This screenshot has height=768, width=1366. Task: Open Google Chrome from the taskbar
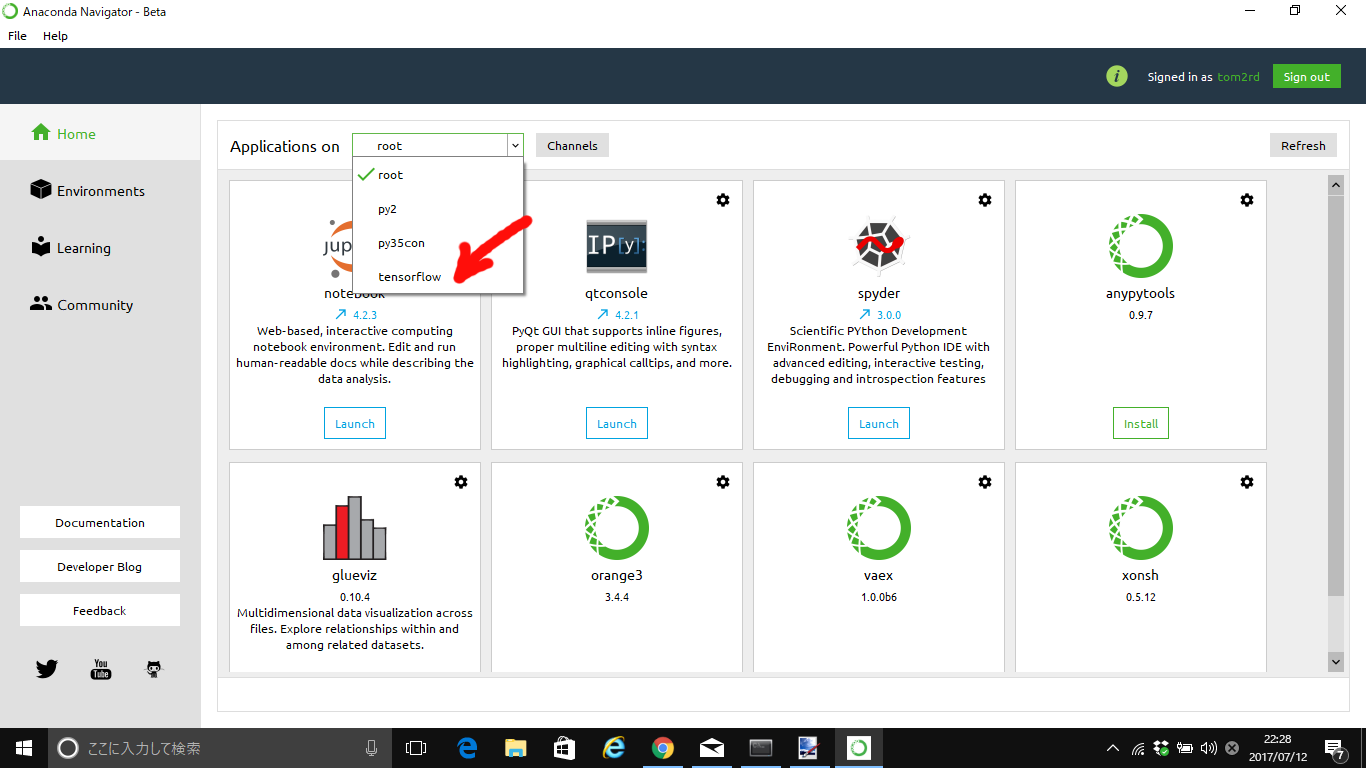[662, 748]
